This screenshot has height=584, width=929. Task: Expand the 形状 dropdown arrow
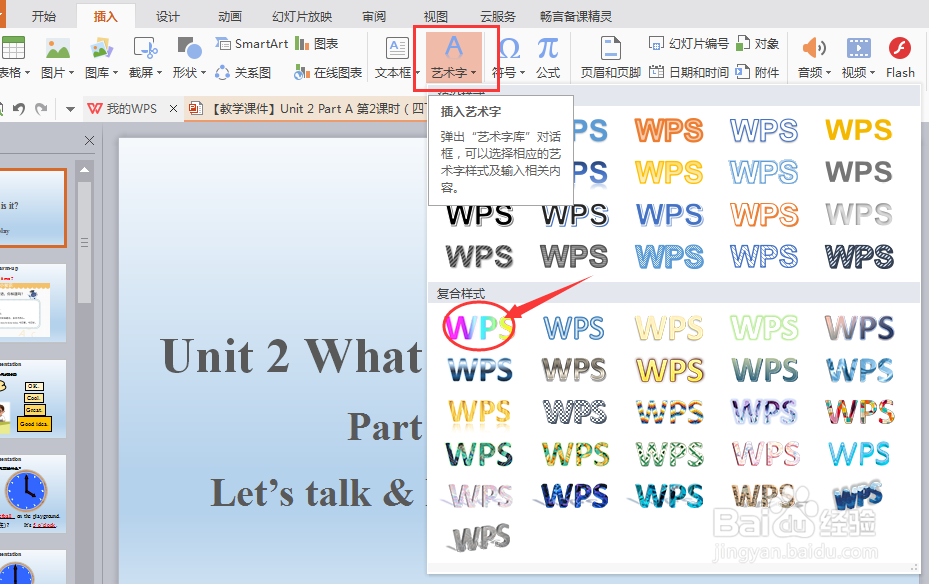(203, 73)
